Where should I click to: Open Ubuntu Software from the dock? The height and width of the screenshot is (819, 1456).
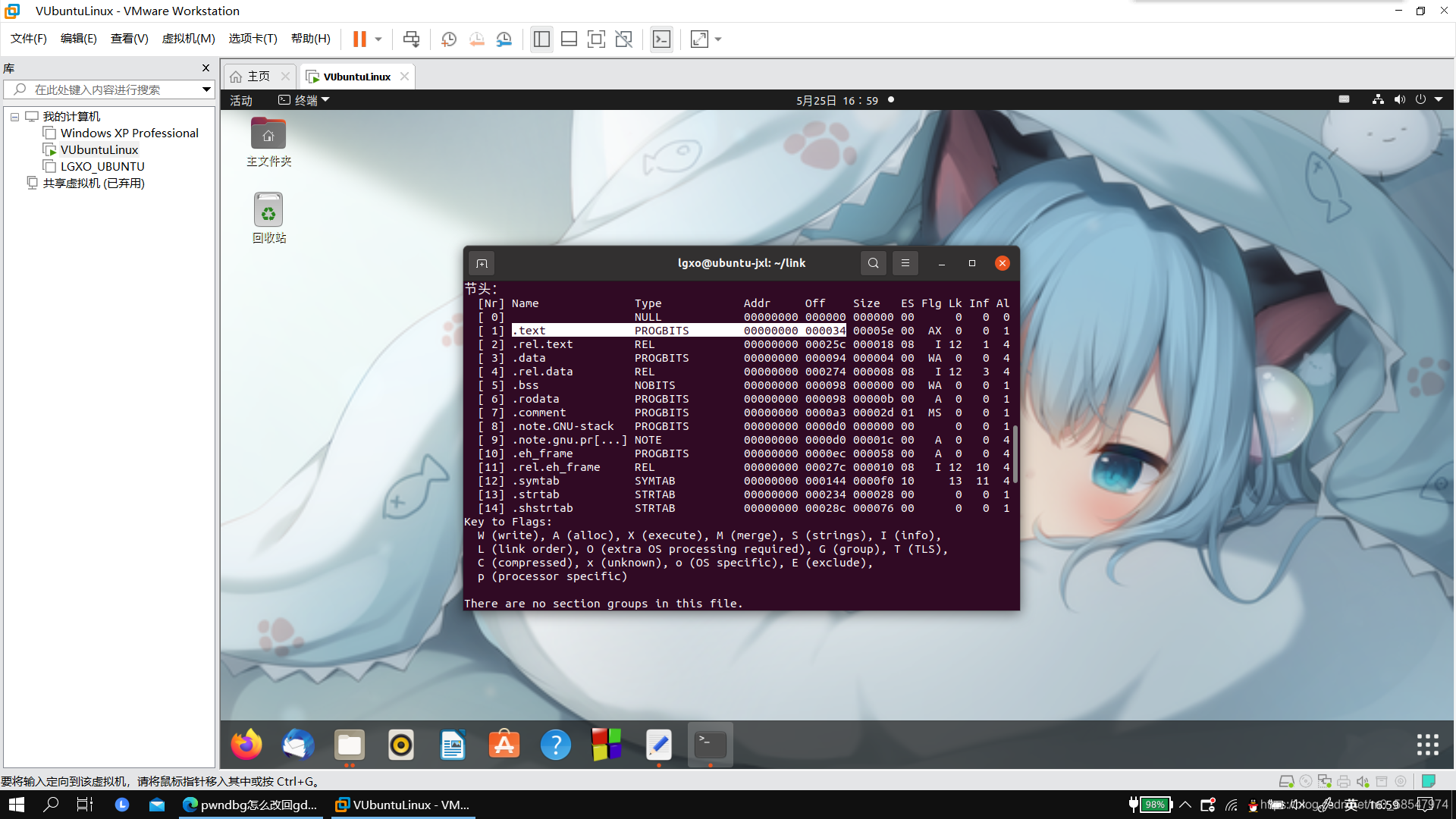point(504,745)
